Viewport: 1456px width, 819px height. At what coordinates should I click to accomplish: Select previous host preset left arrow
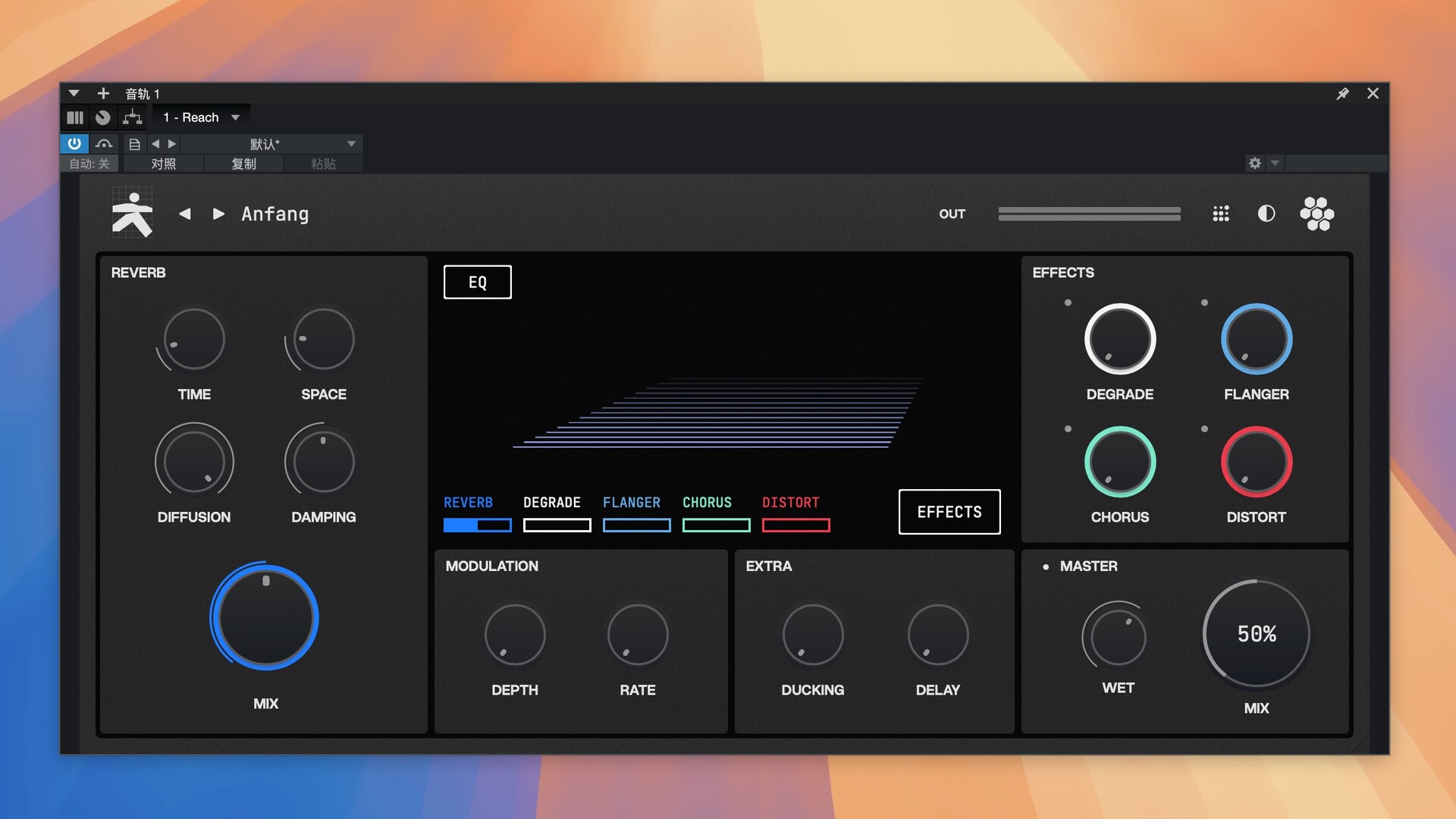coord(155,144)
